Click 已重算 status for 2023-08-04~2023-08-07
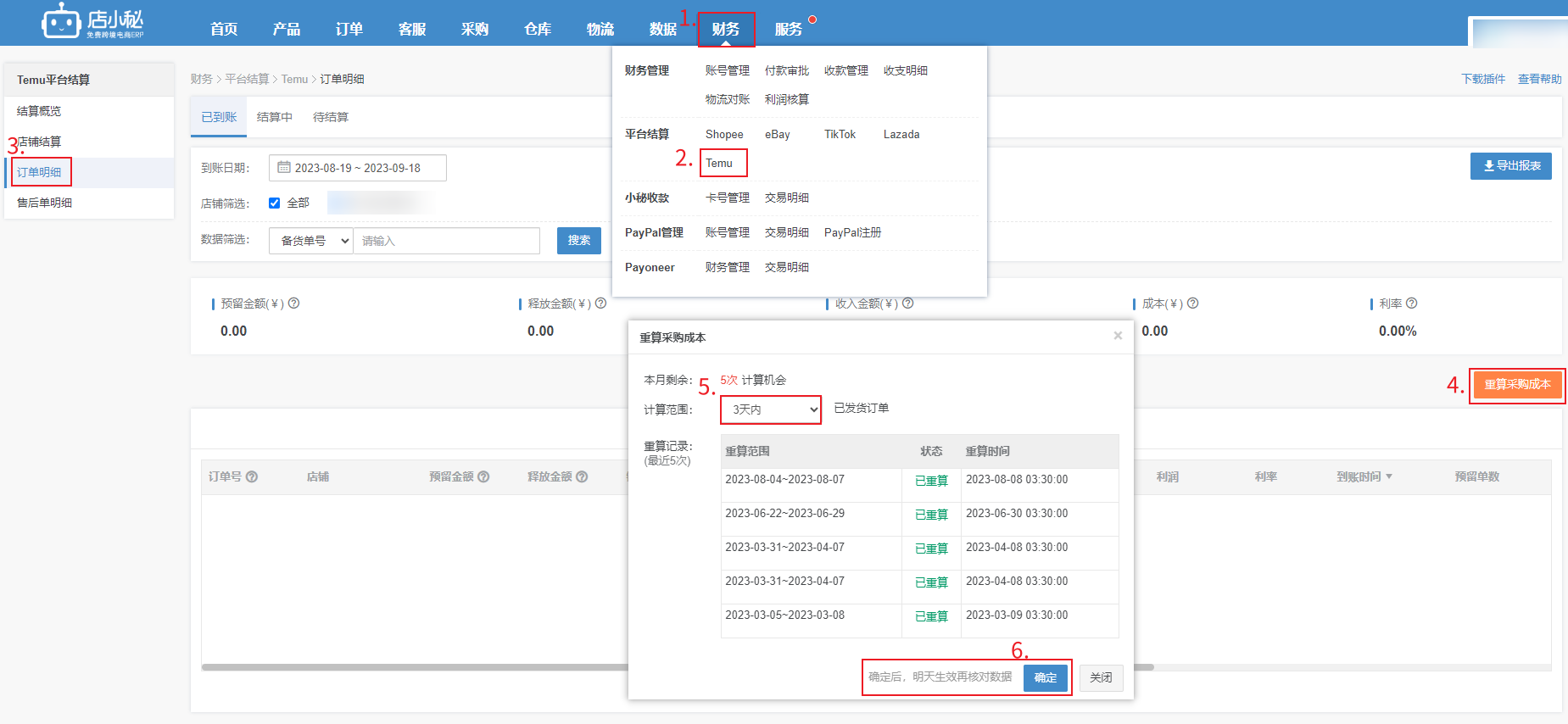The height and width of the screenshot is (724, 1568). [x=931, y=481]
